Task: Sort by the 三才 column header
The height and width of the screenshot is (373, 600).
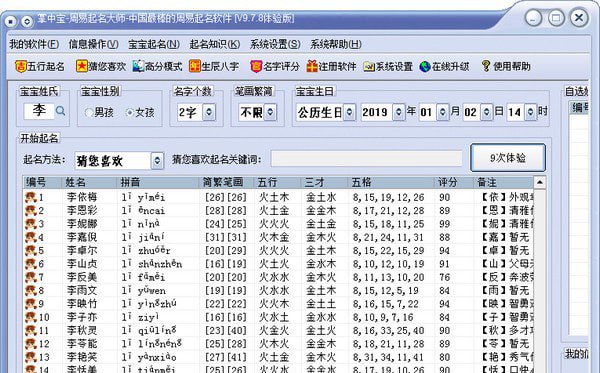Action: [324, 182]
